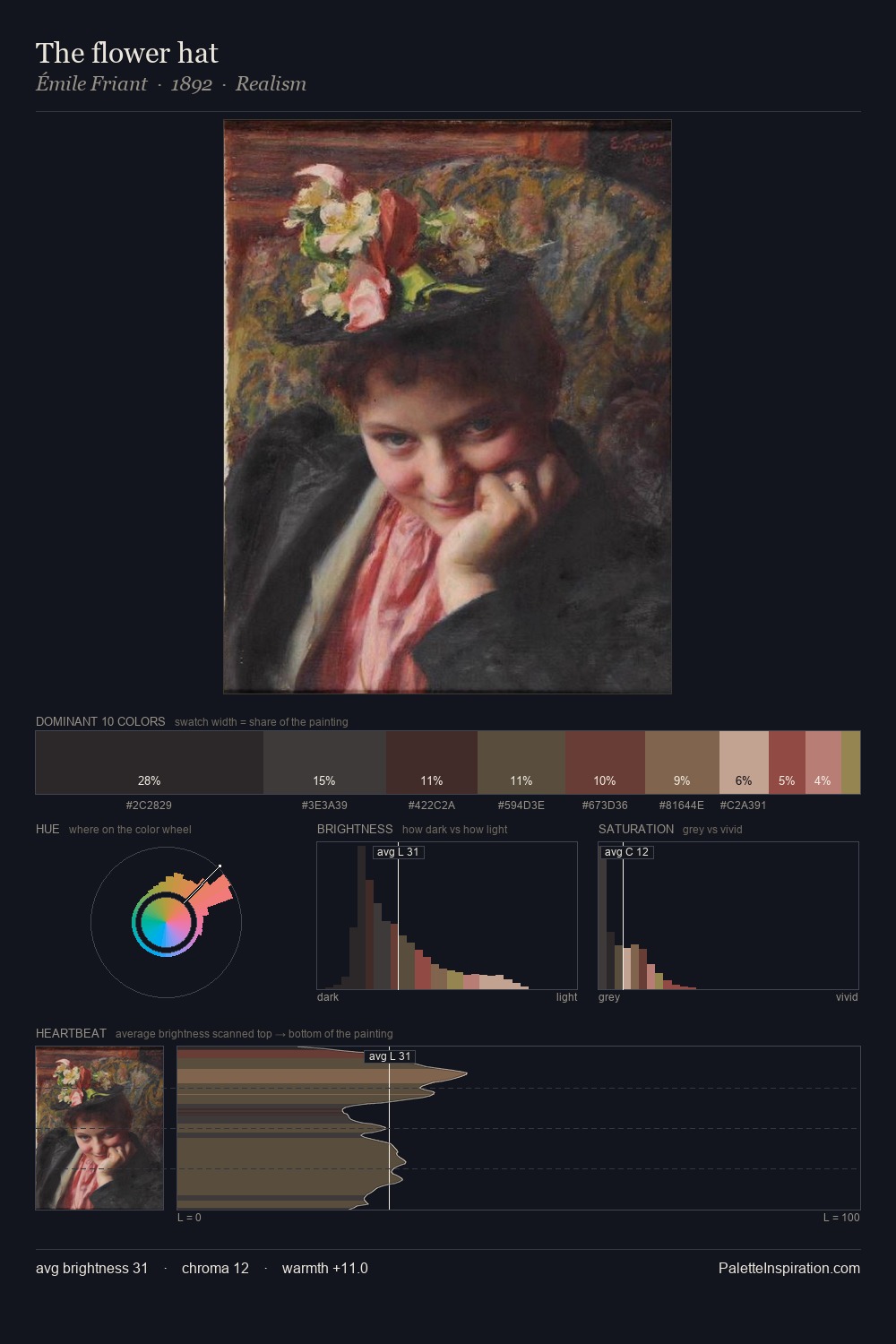Click the 'grey' axis label

click(609, 997)
